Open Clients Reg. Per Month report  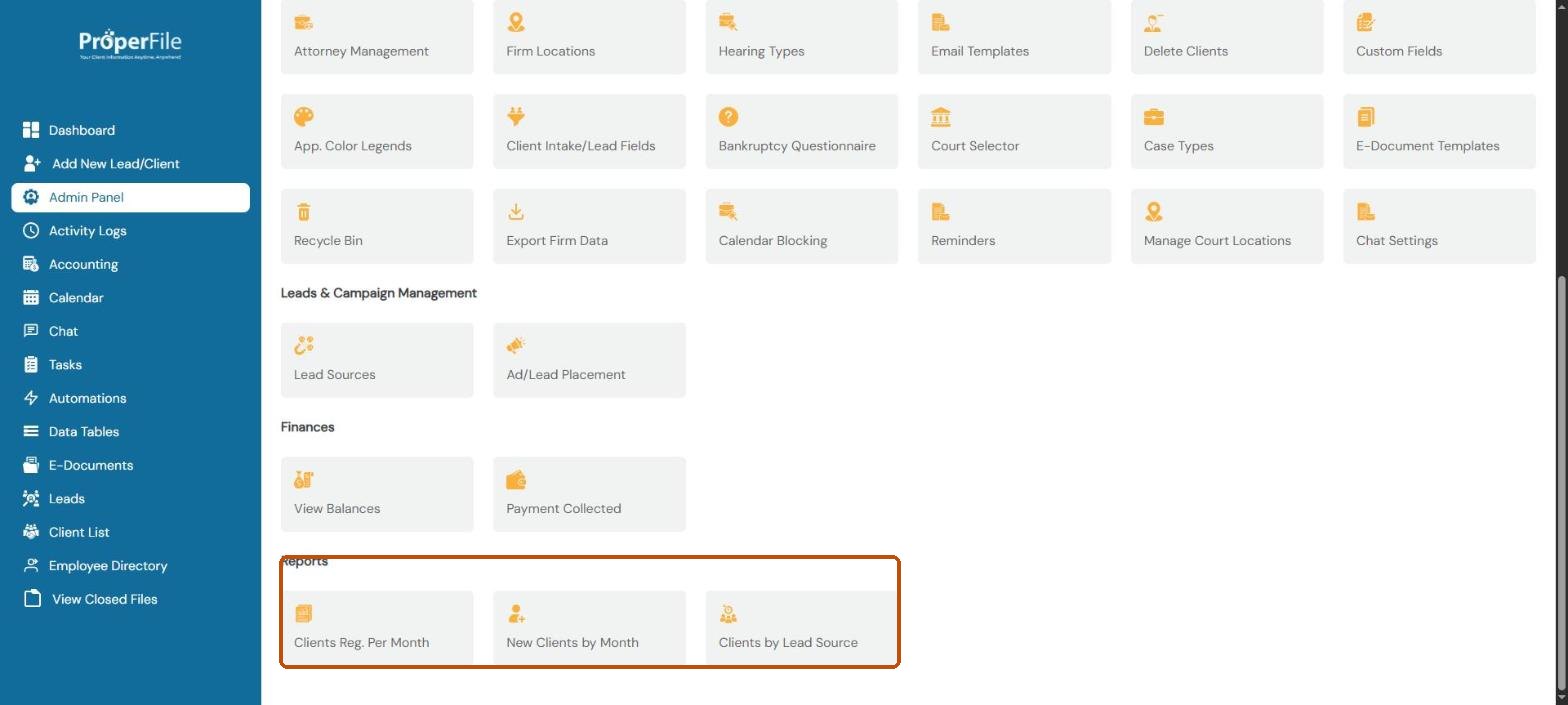pyautogui.click(x=377, y=628)
